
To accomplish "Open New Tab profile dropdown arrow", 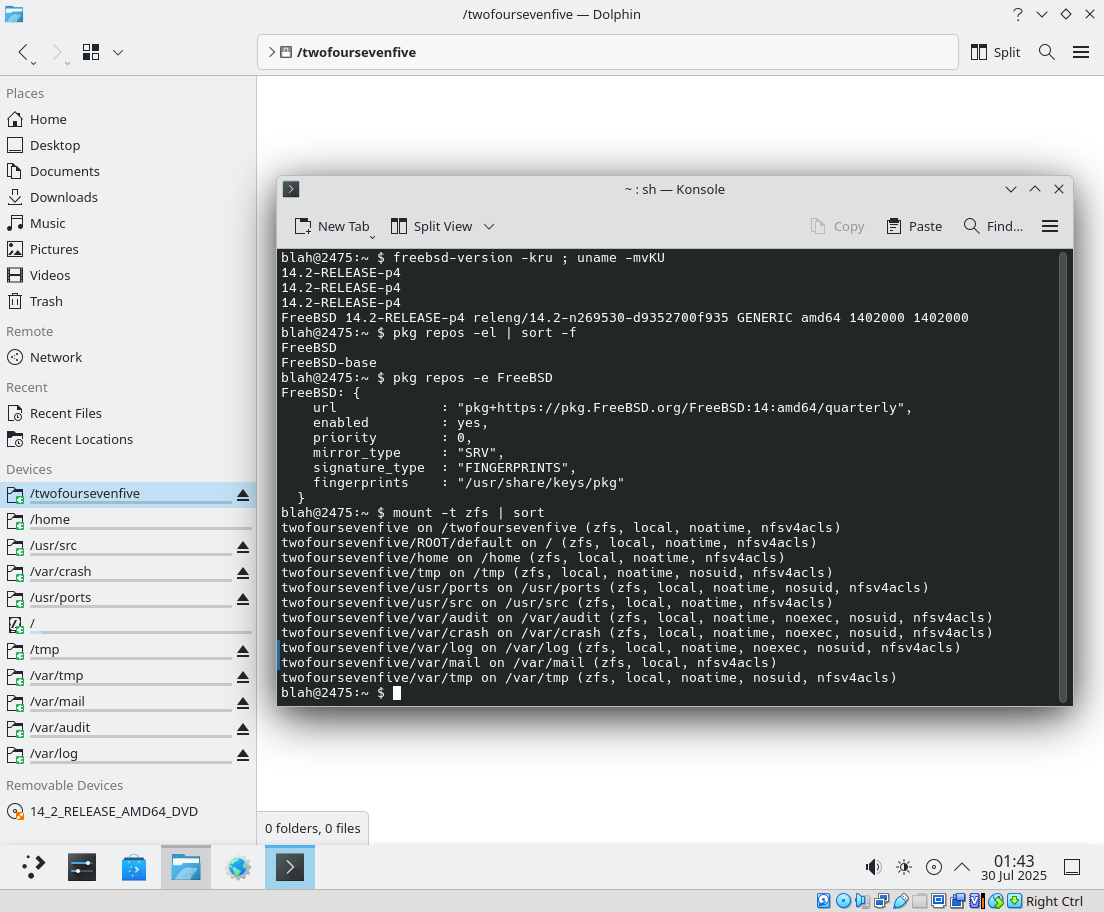I will tap(372, 237).
